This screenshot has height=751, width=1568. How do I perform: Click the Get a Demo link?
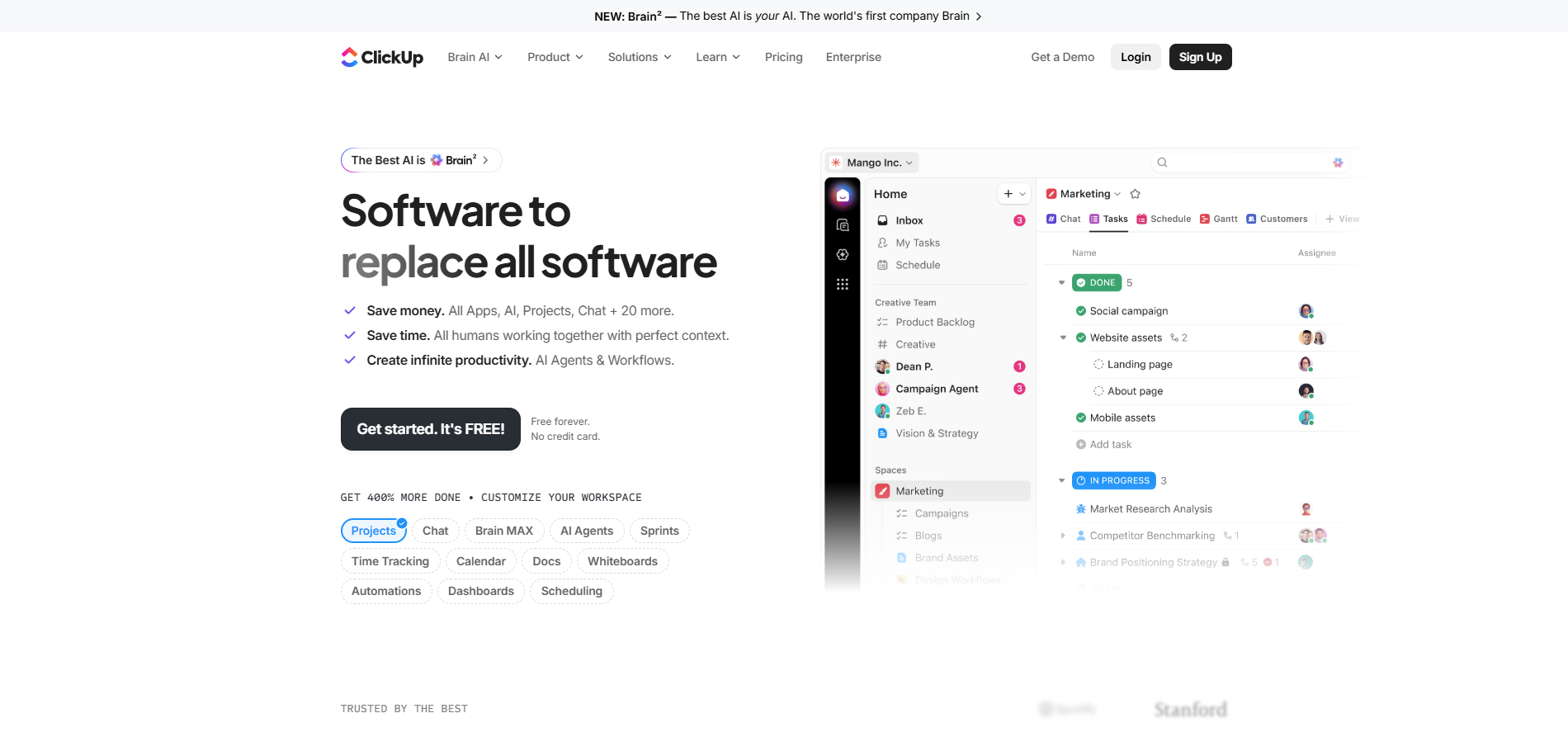(x=1063, y=57)
